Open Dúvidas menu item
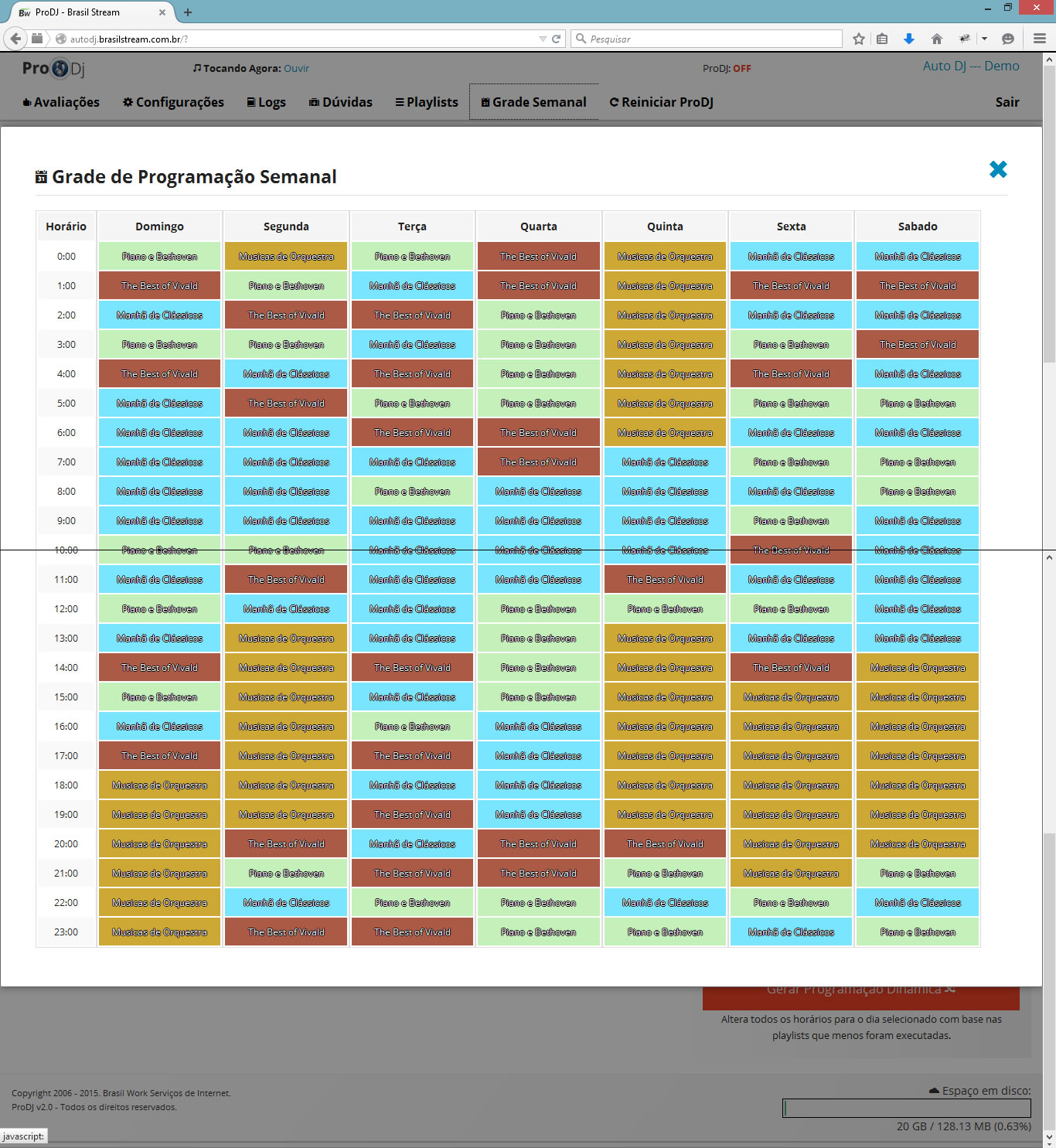Screen dimensions: 1056x1148 (x=341, y=102)
